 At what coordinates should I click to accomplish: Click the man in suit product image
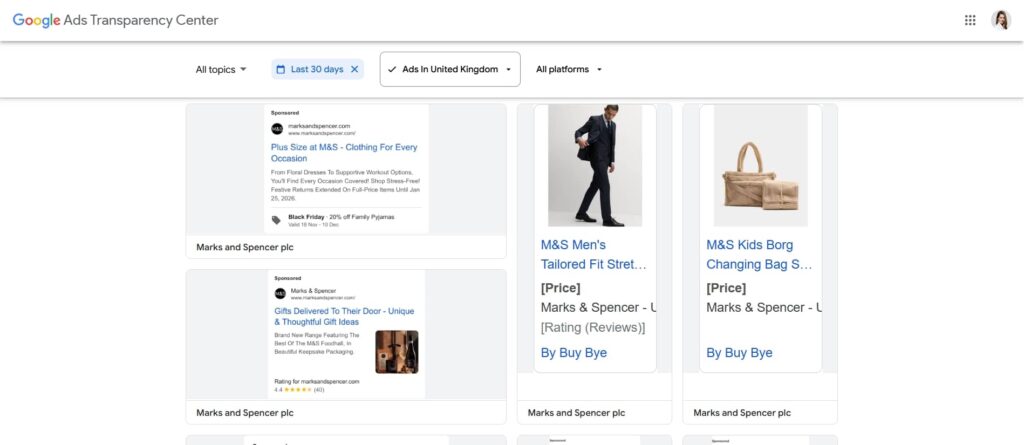coord(595,165)
